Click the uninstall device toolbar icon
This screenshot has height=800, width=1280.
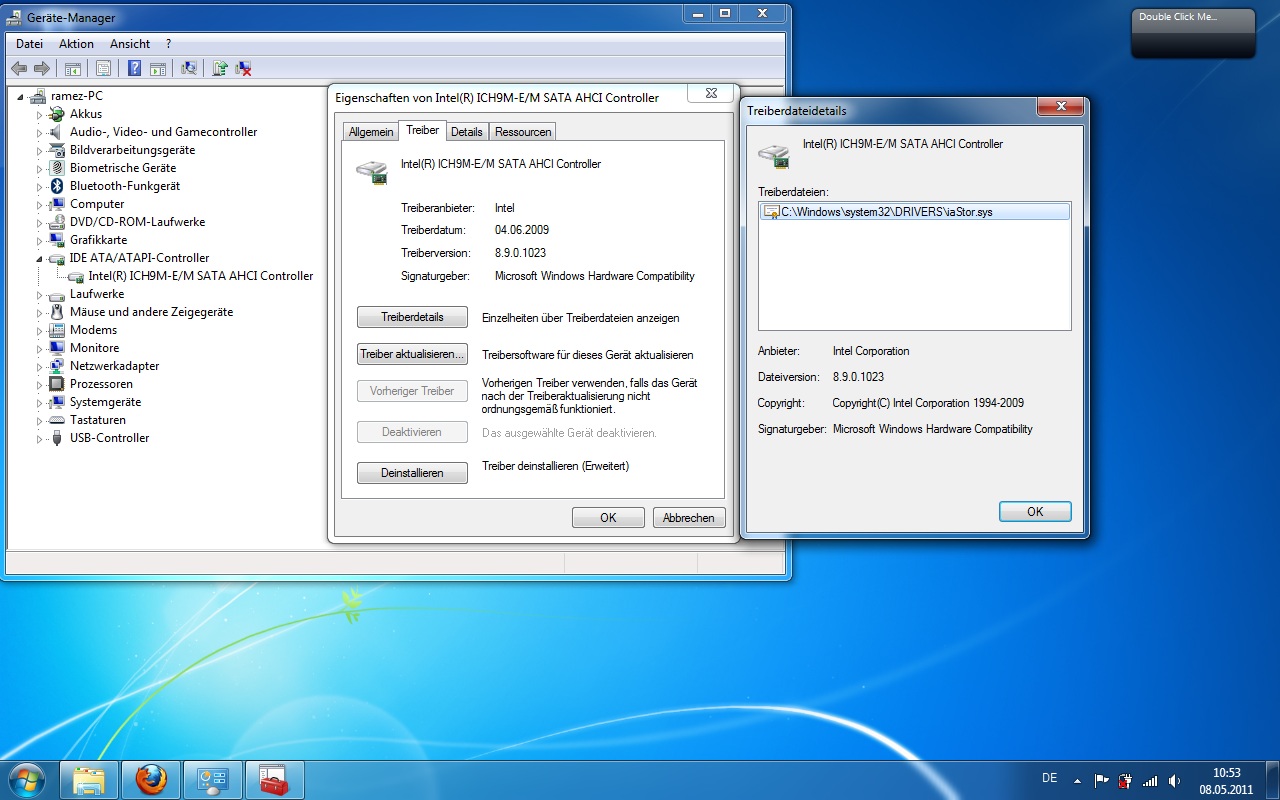(x=243, y=68)
